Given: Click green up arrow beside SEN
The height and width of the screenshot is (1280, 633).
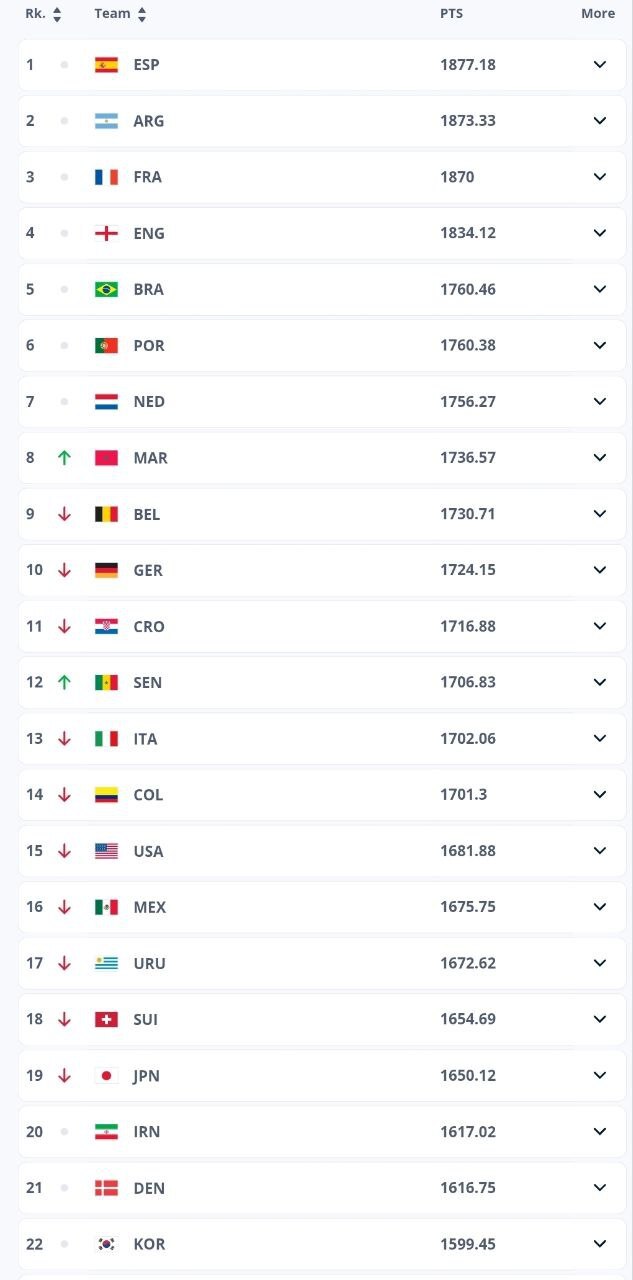Looking at the screenshot, I should pyautogui.click(x=64, y=682).
